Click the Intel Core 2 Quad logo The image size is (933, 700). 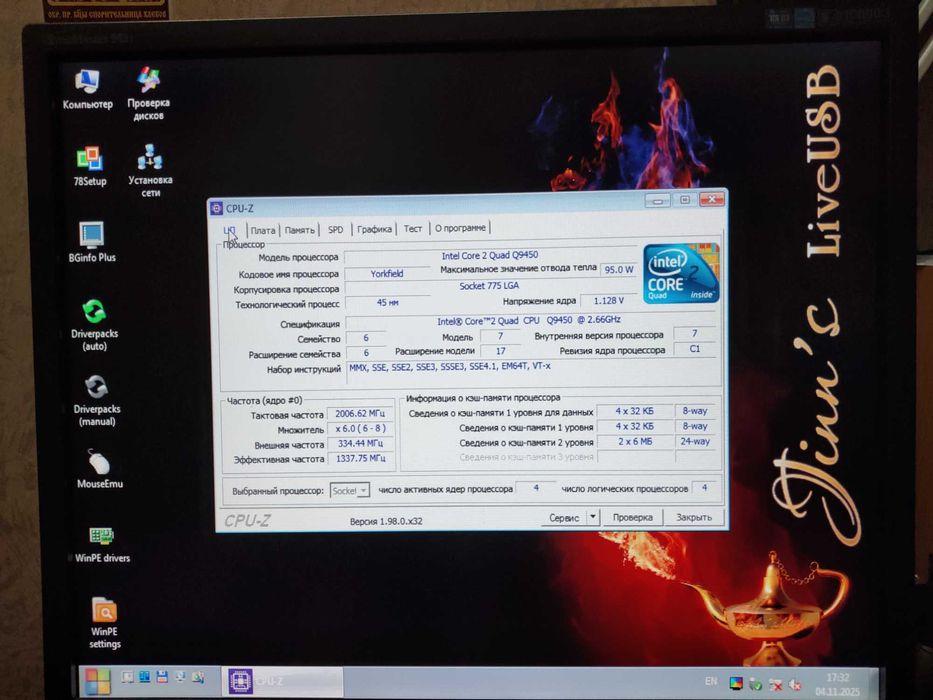tap(681, 274)
